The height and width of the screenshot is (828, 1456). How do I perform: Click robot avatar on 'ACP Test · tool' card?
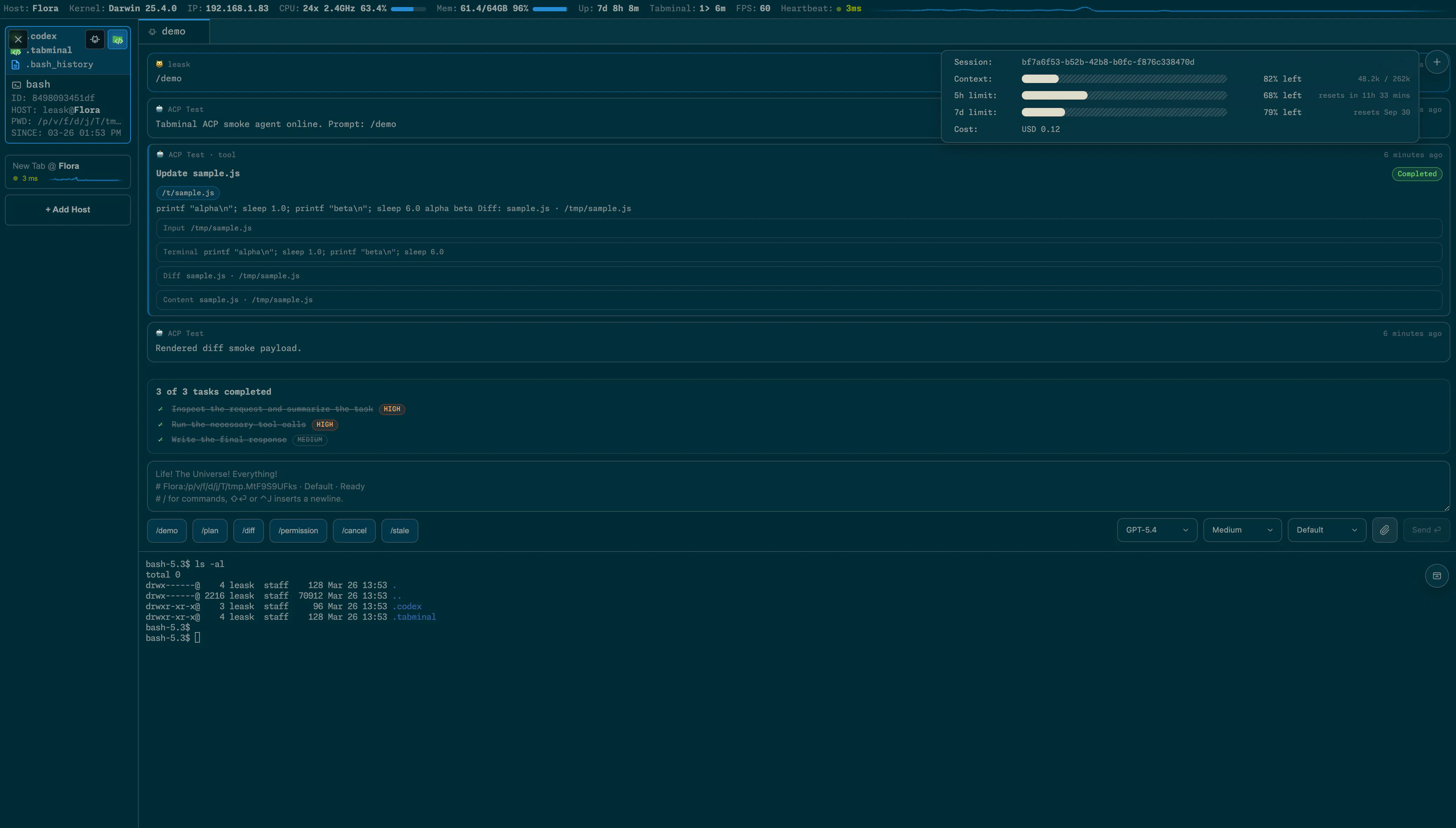(160, 154)
